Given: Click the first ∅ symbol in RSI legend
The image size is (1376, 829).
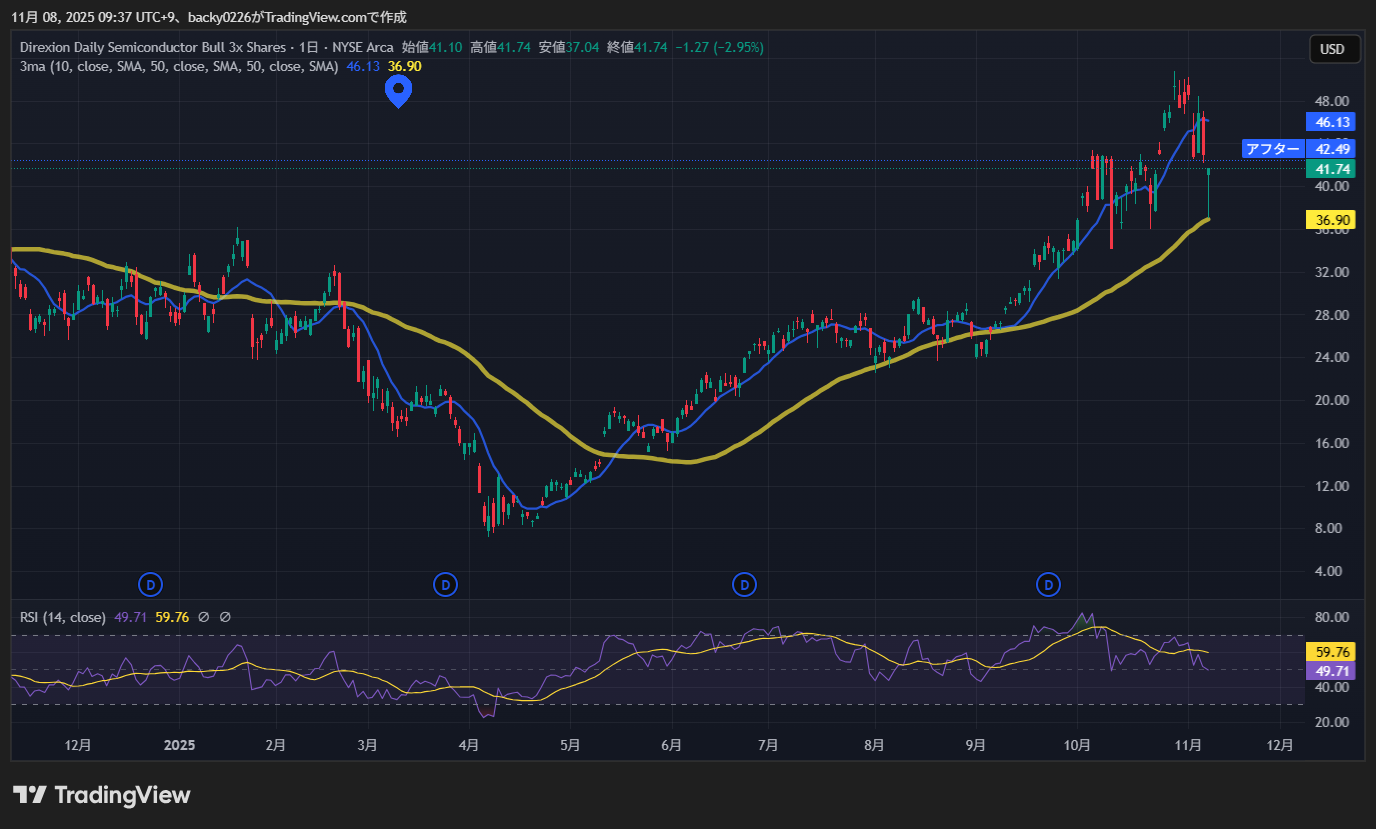Looking at the screenshot, I should click(204, 618).
